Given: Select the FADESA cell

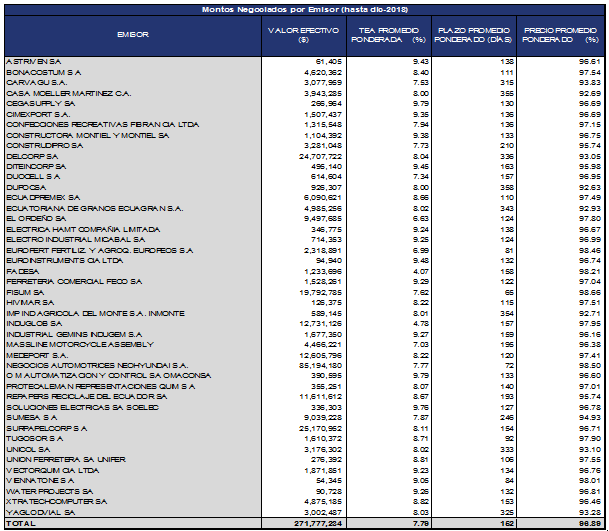Looking at the screenshot, I should tap(23, 272).
